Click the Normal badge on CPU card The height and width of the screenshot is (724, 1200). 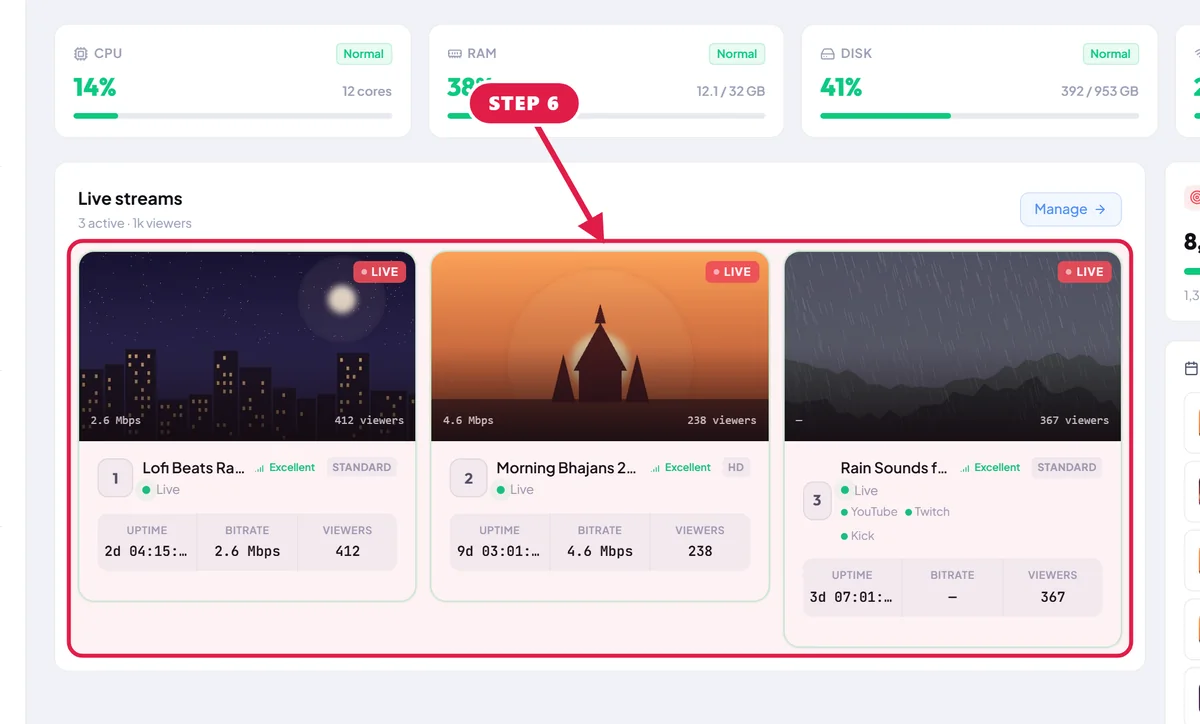click(x=364, y=54)
